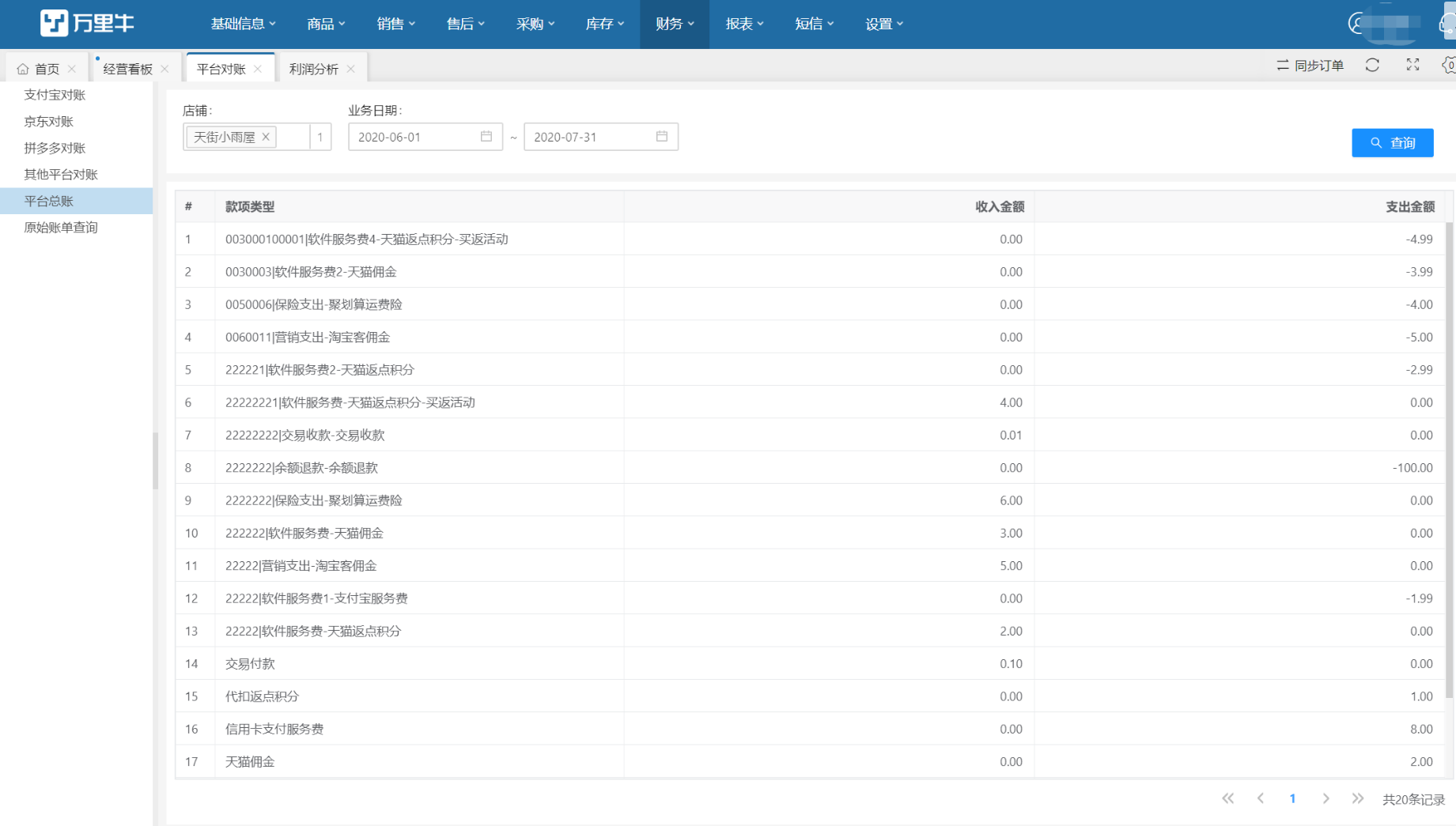Click 同步订单 sync orders button
This screenshot has height=826, width=1456.
tap(1310, 66)
